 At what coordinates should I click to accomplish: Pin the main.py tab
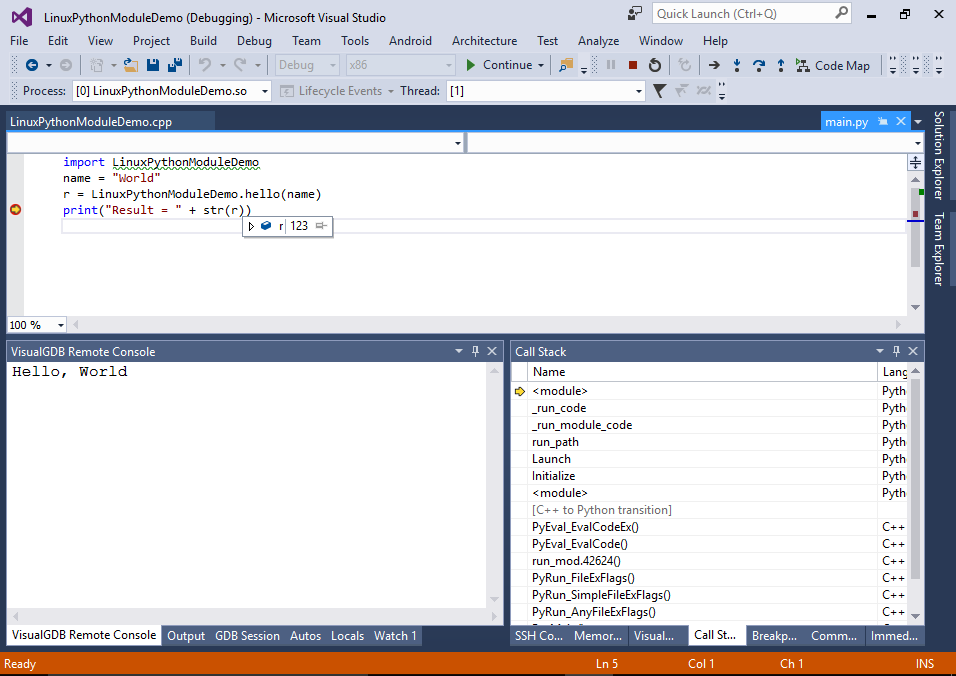click(882, 121)
